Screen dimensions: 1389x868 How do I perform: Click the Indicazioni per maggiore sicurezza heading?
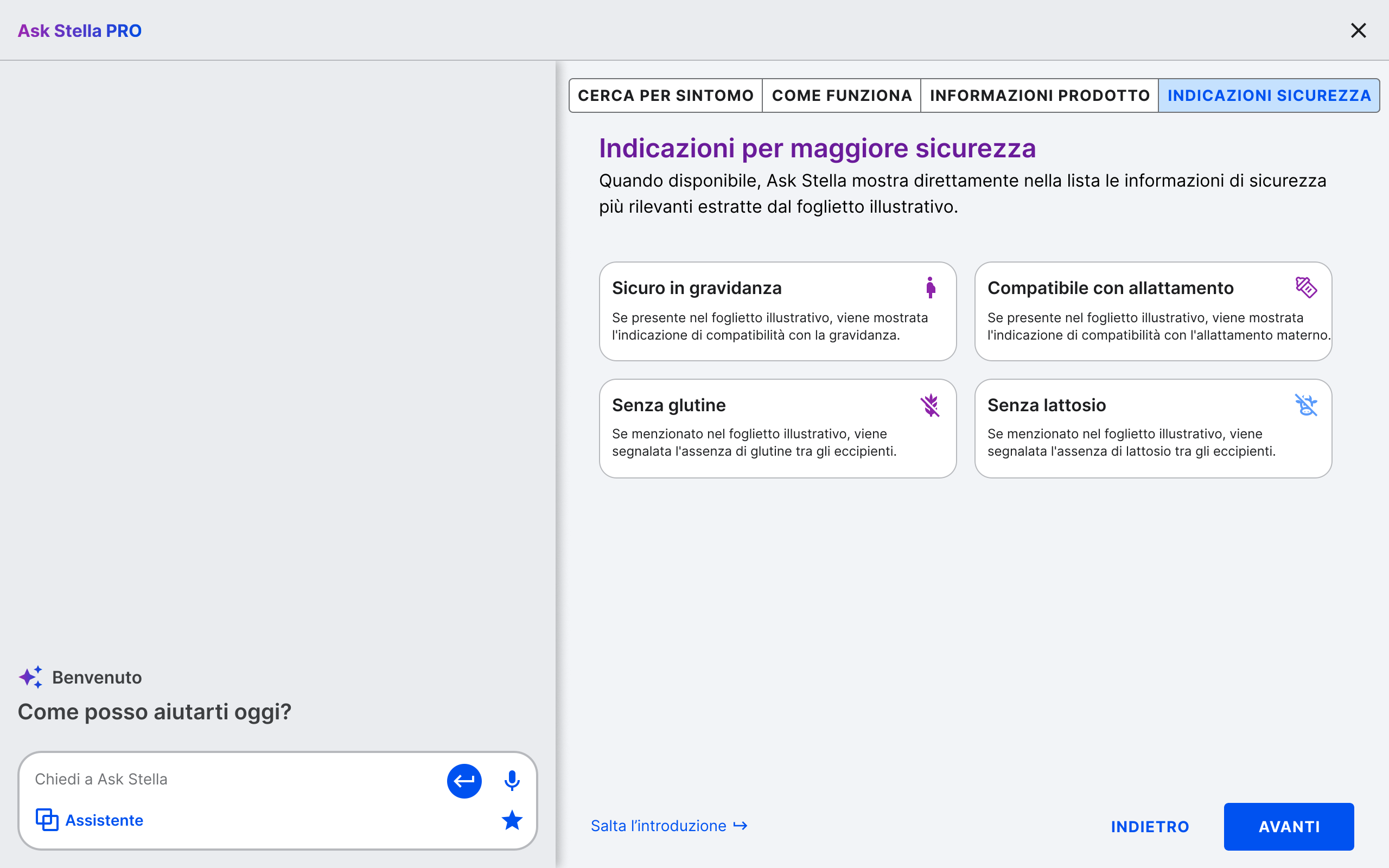coord(817,148)
